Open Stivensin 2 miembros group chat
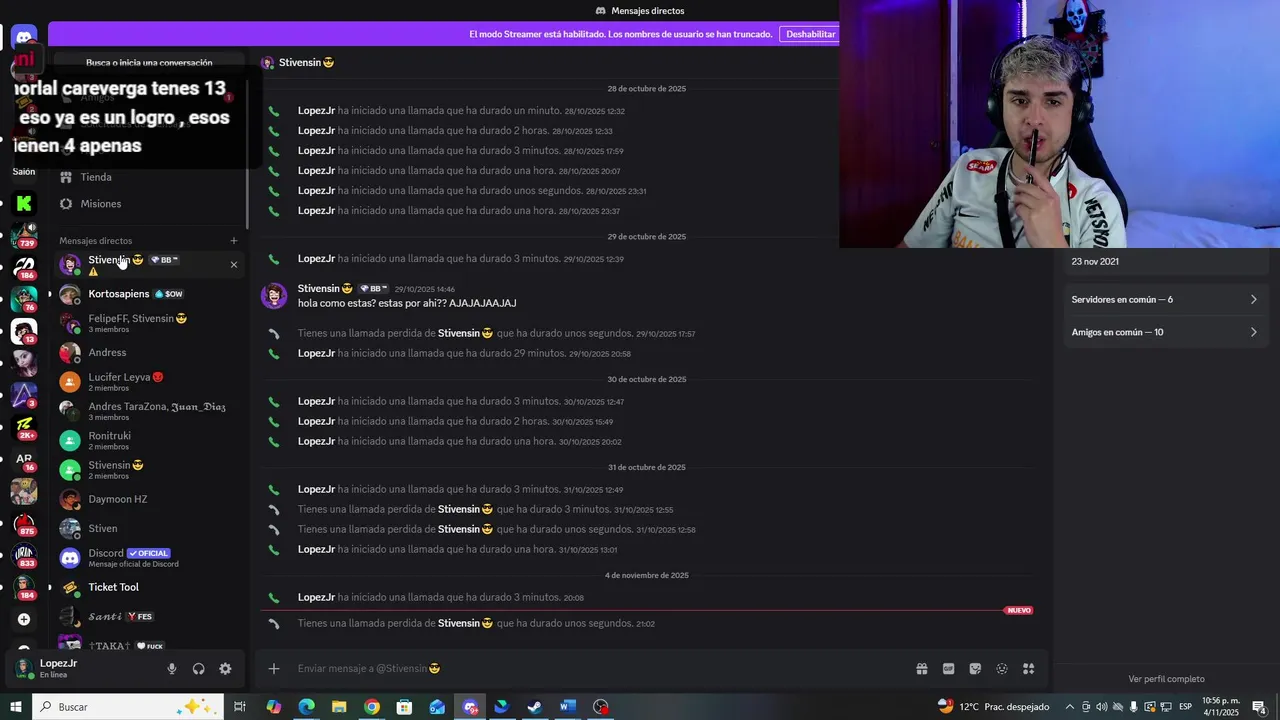Viewport: 1280px width, 720px height. tap(148, 469)
